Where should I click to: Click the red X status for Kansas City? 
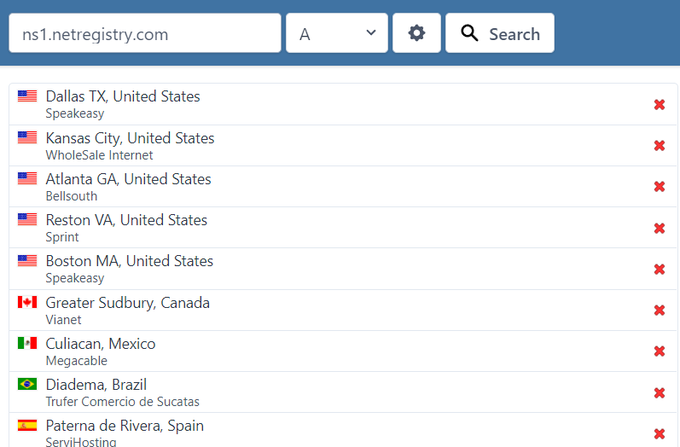coord(659,145)
